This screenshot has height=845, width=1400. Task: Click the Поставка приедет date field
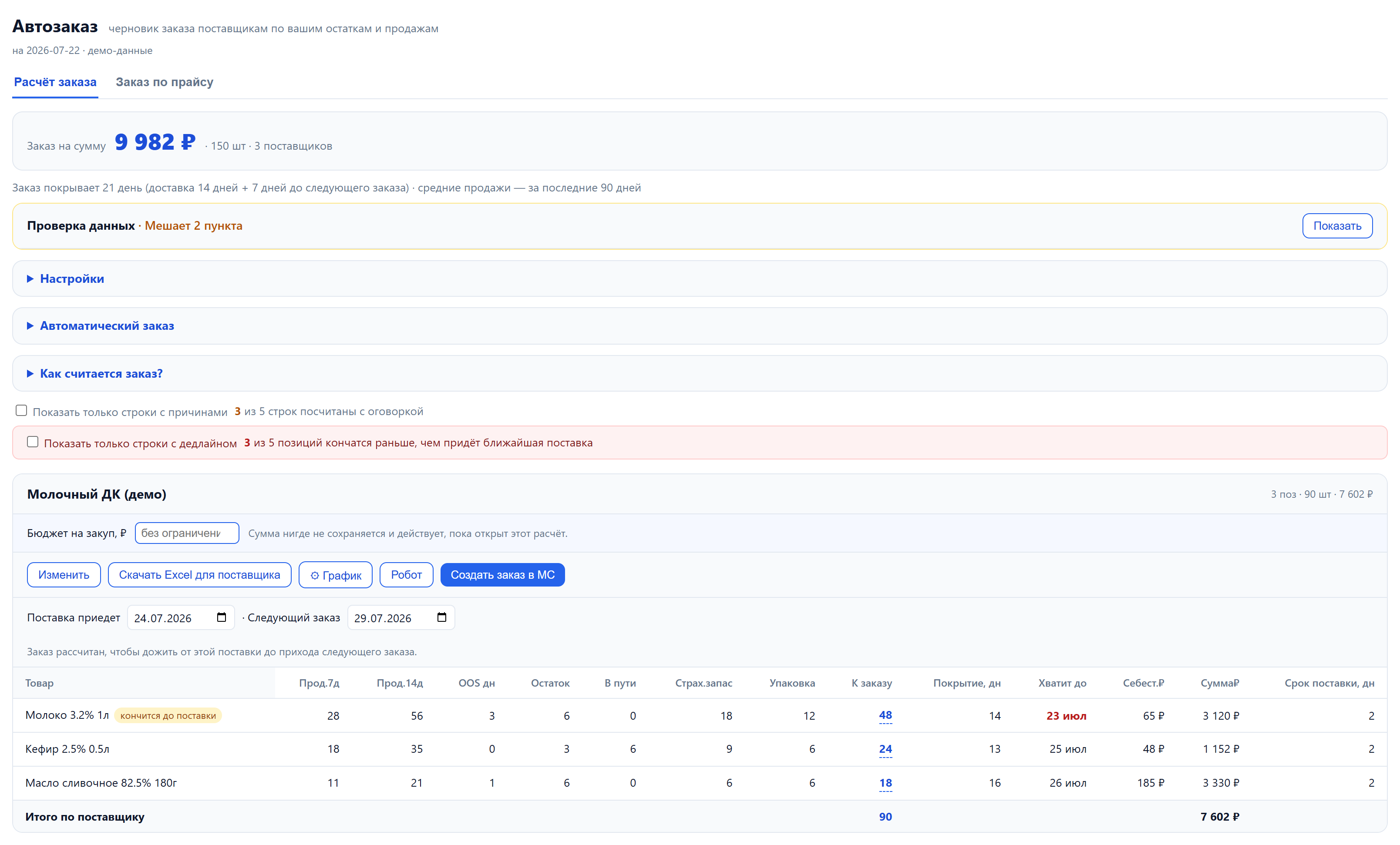coord(181,617)
